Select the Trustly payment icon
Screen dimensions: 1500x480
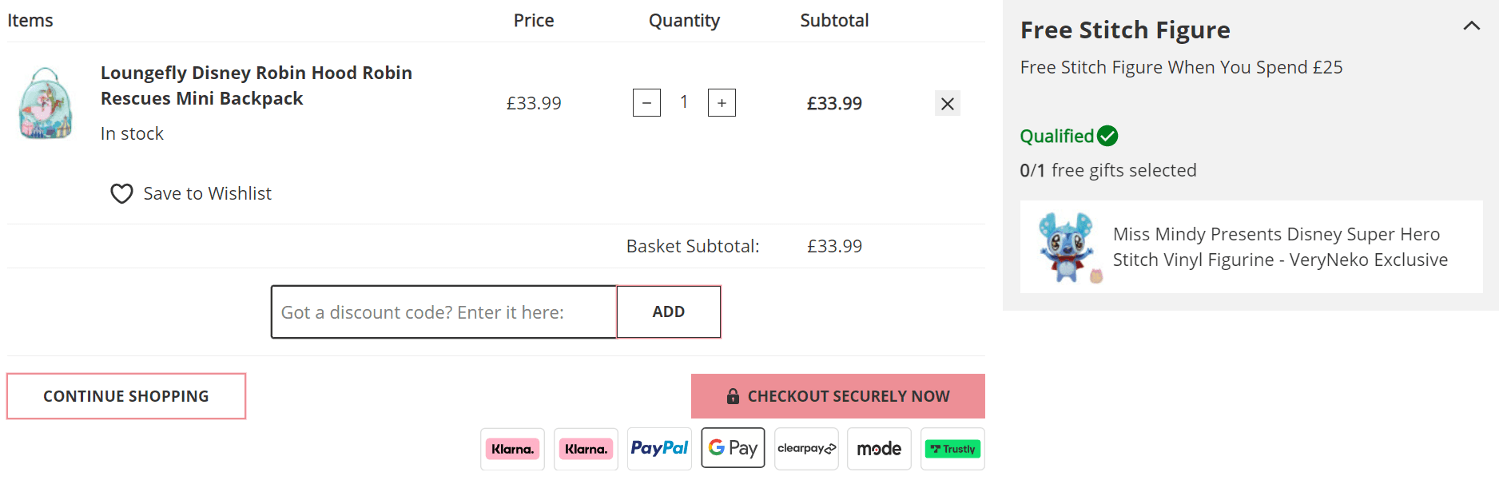(953, 449)
